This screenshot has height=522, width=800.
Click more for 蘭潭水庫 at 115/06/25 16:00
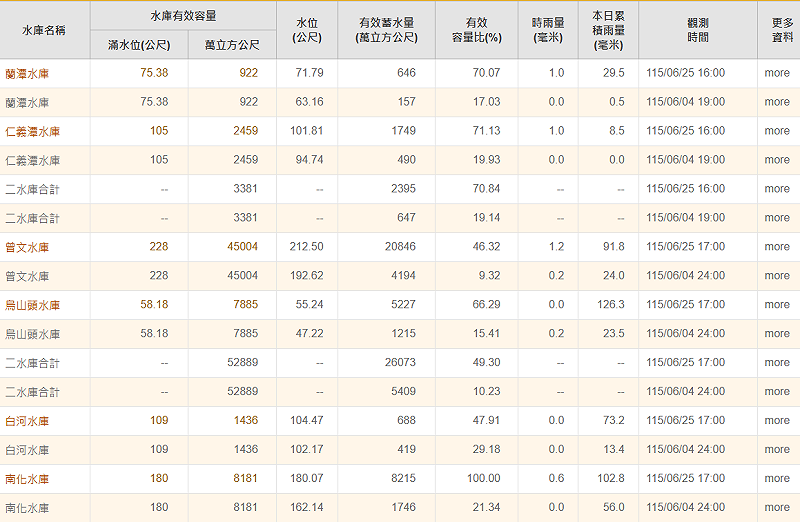click(777, 73)
